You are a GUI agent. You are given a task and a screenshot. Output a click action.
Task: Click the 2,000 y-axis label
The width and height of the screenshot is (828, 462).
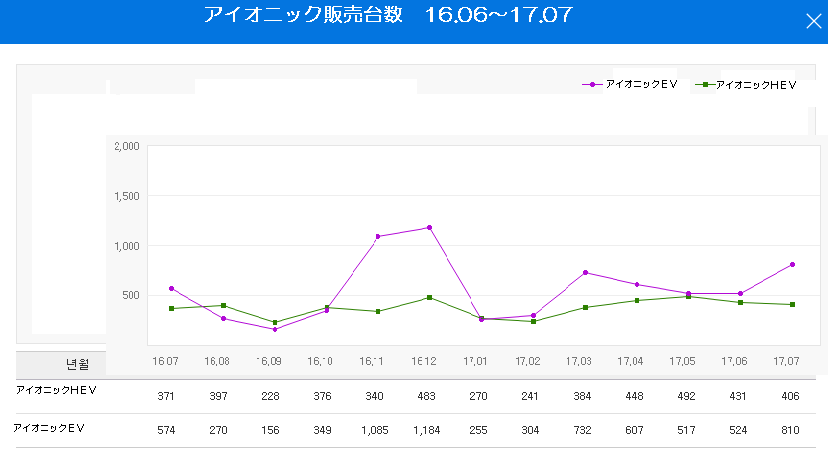127,146
